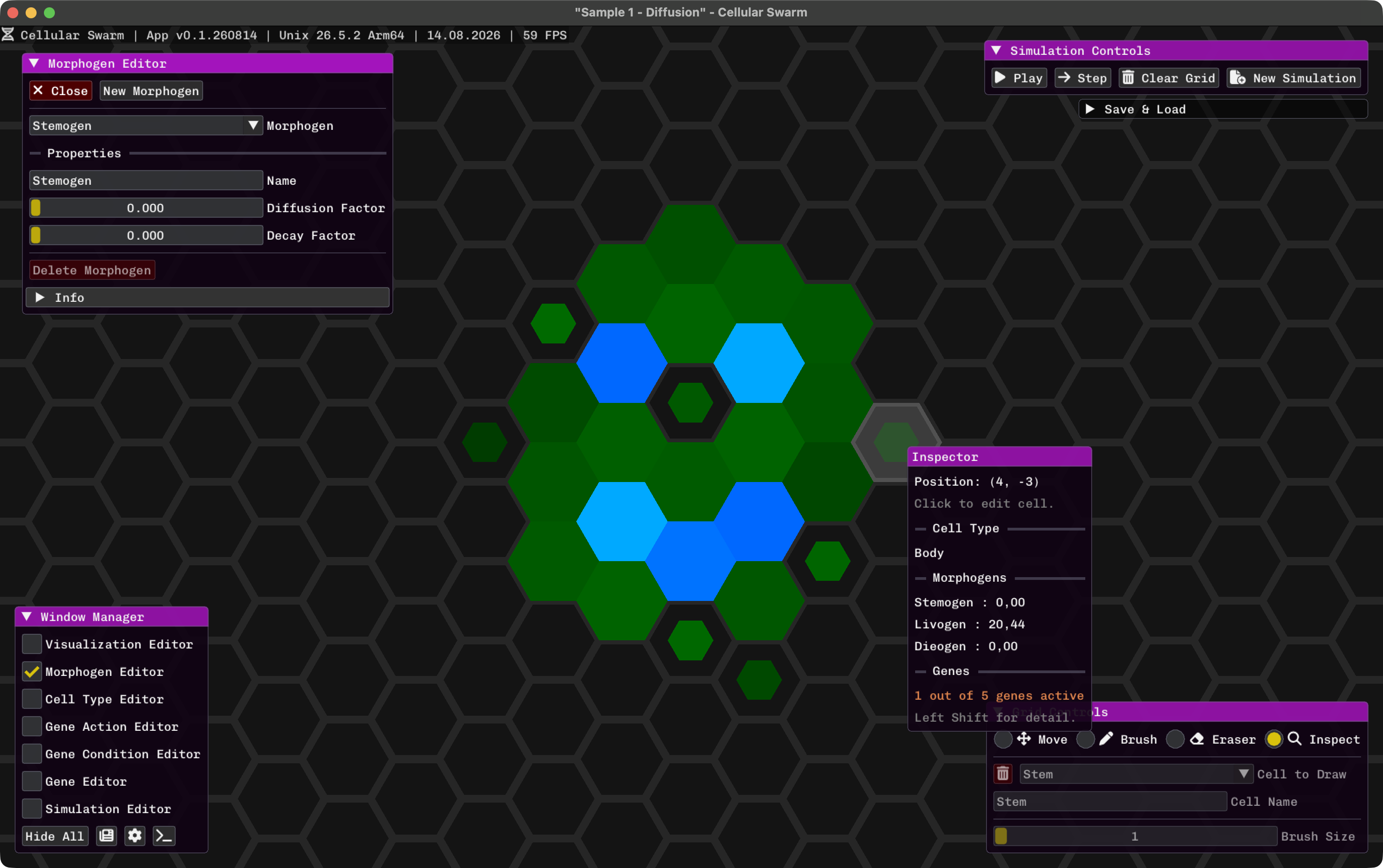Open the Stemogen morphogen dropdown
The image size is (1383, 868).
pyautogui.click(x=146, y=126)
